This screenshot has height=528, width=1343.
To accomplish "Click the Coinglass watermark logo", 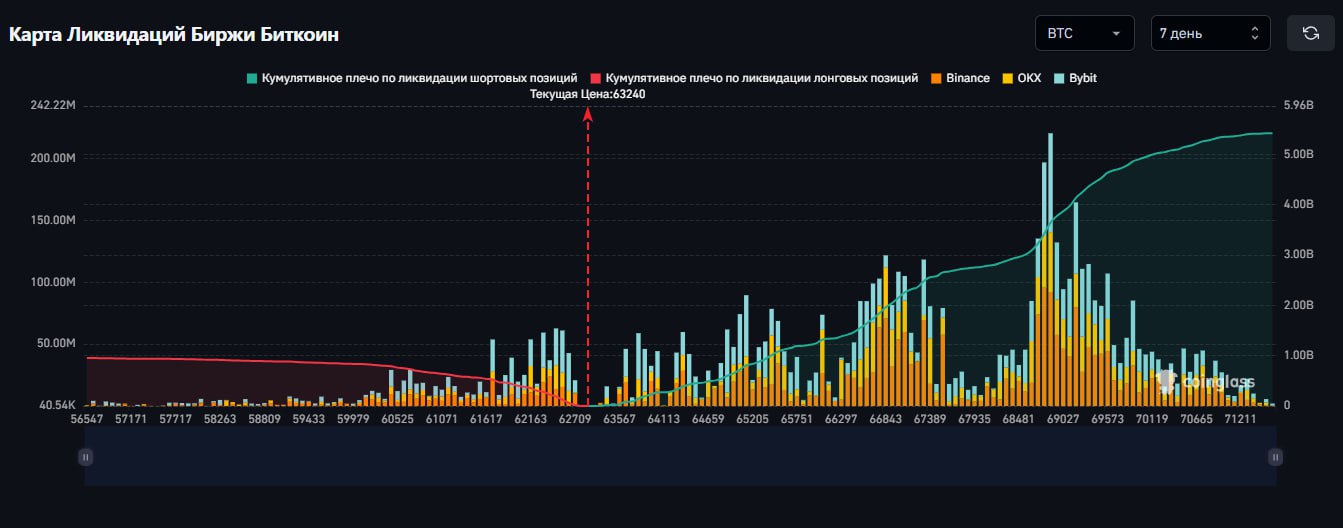I will tap(1206, 381).
